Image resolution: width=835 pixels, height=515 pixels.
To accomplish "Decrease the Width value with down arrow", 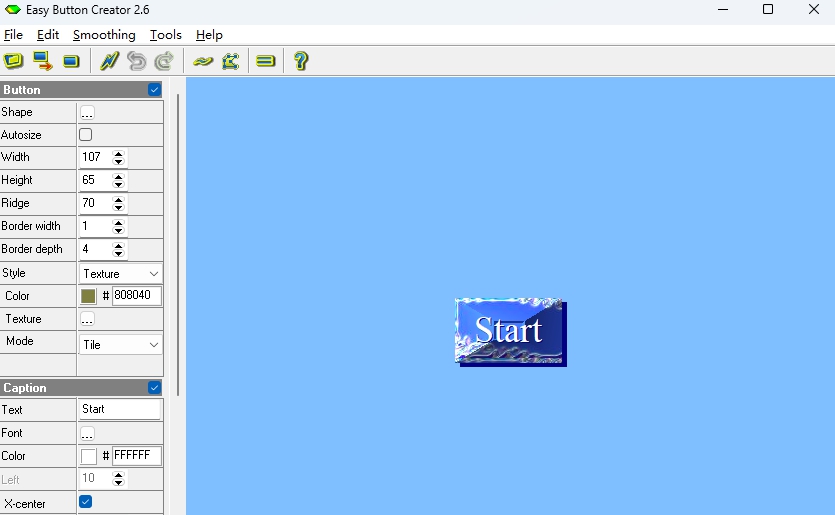I will [x=118, y=161].
